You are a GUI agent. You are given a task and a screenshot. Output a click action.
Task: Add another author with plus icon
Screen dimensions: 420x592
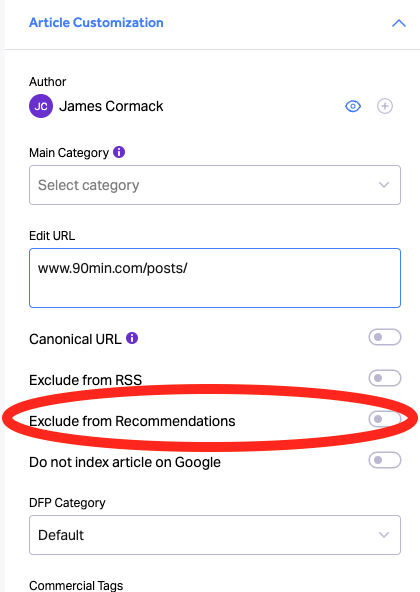[384, 106]
